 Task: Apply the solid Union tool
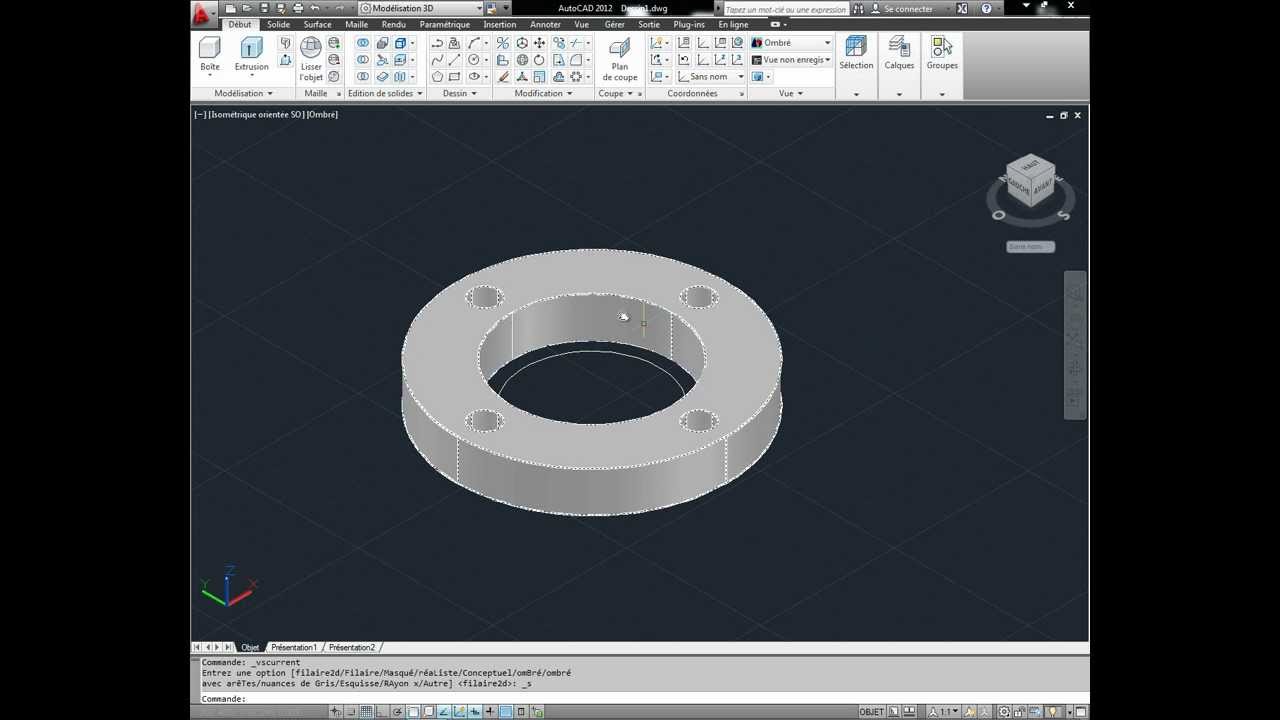pyautogui.click(x=363, y=43)
